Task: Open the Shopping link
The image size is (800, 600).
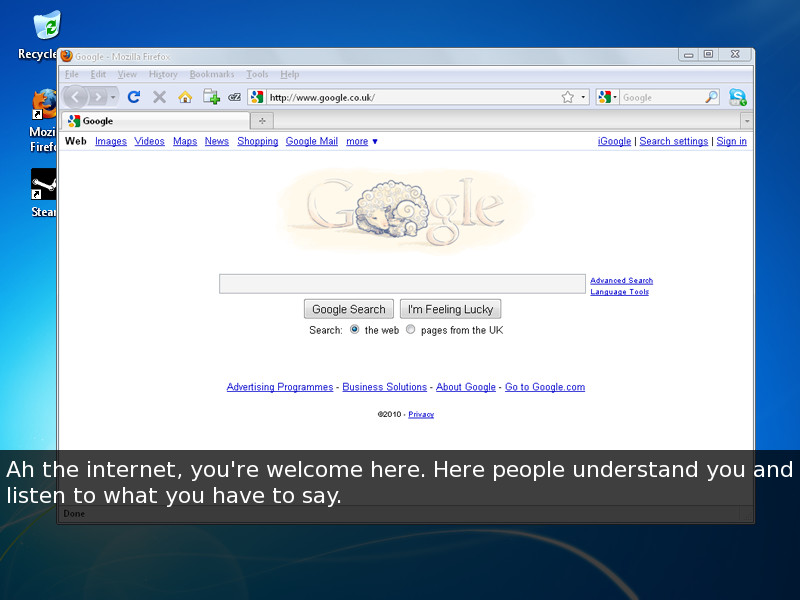Action: click(258, 141)
